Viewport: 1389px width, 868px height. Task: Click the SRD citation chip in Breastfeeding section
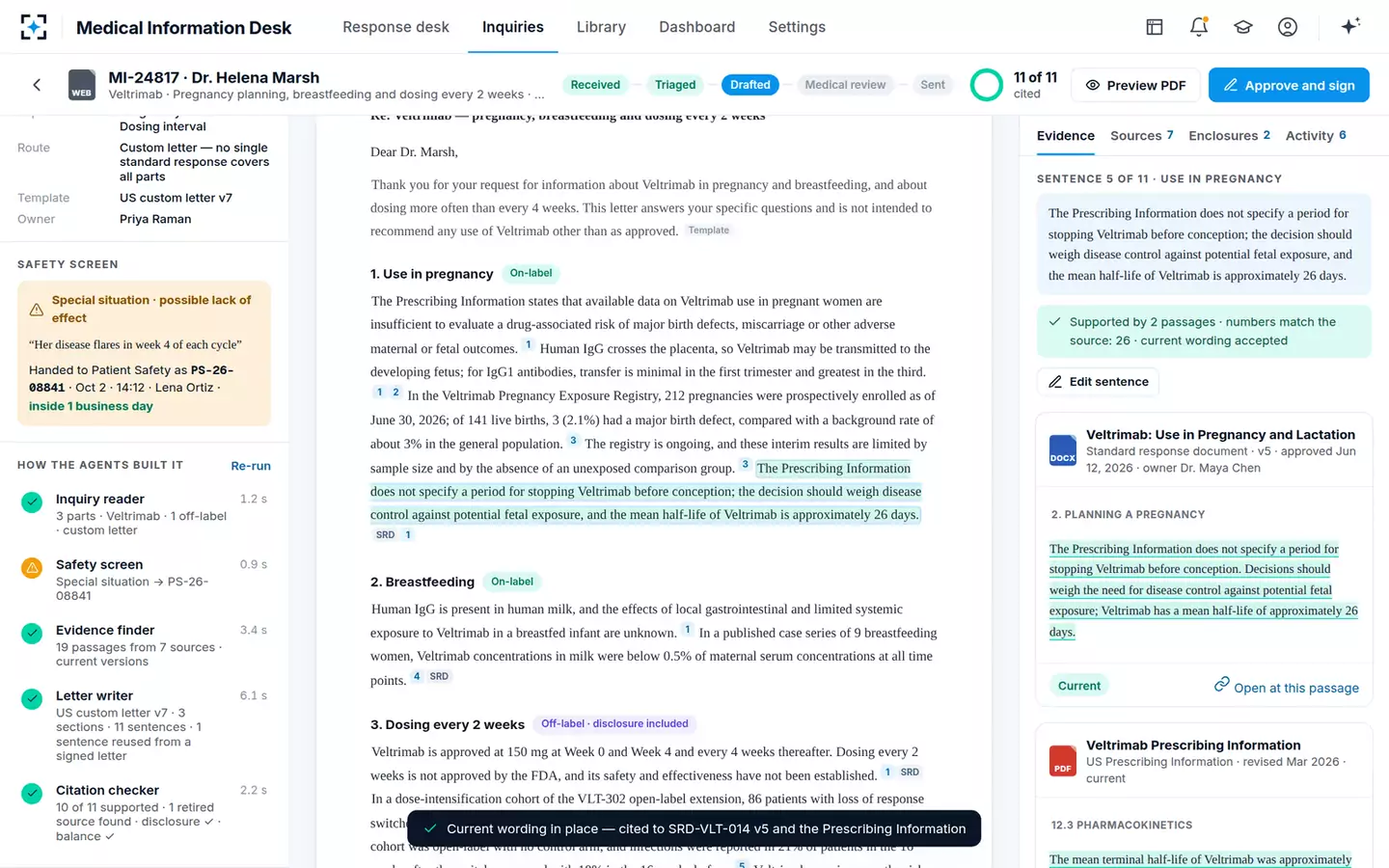(x=439, y=677)
